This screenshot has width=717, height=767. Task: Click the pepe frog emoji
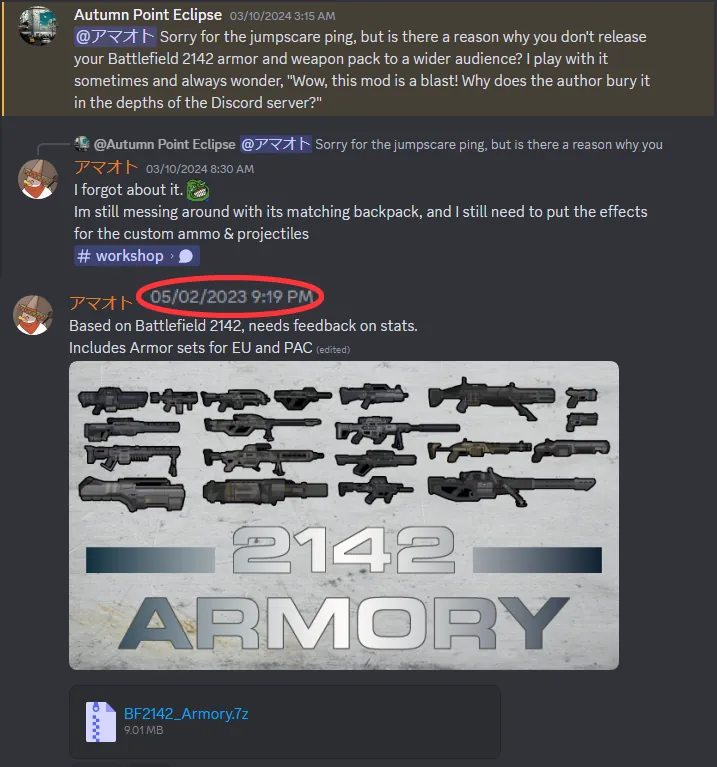pyautogui.click(x=198, y=190)
